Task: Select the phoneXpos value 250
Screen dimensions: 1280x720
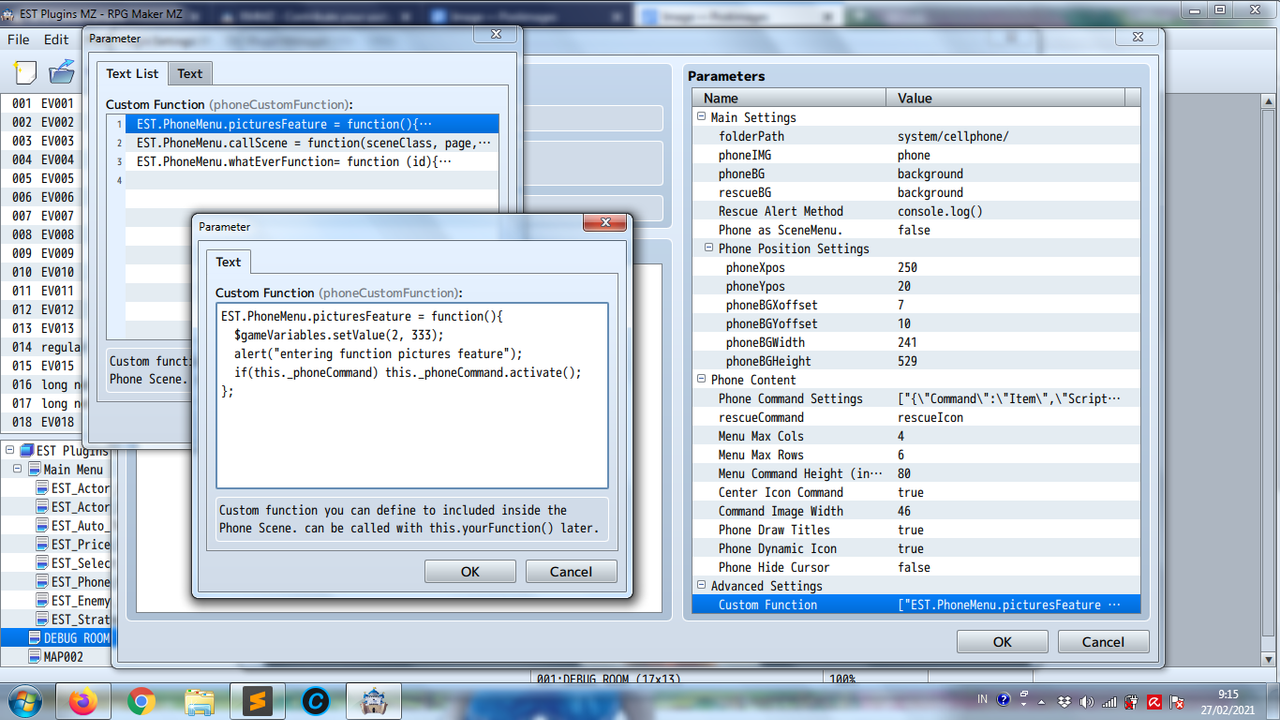Action: pyautogui.click(x=907, y=267)
